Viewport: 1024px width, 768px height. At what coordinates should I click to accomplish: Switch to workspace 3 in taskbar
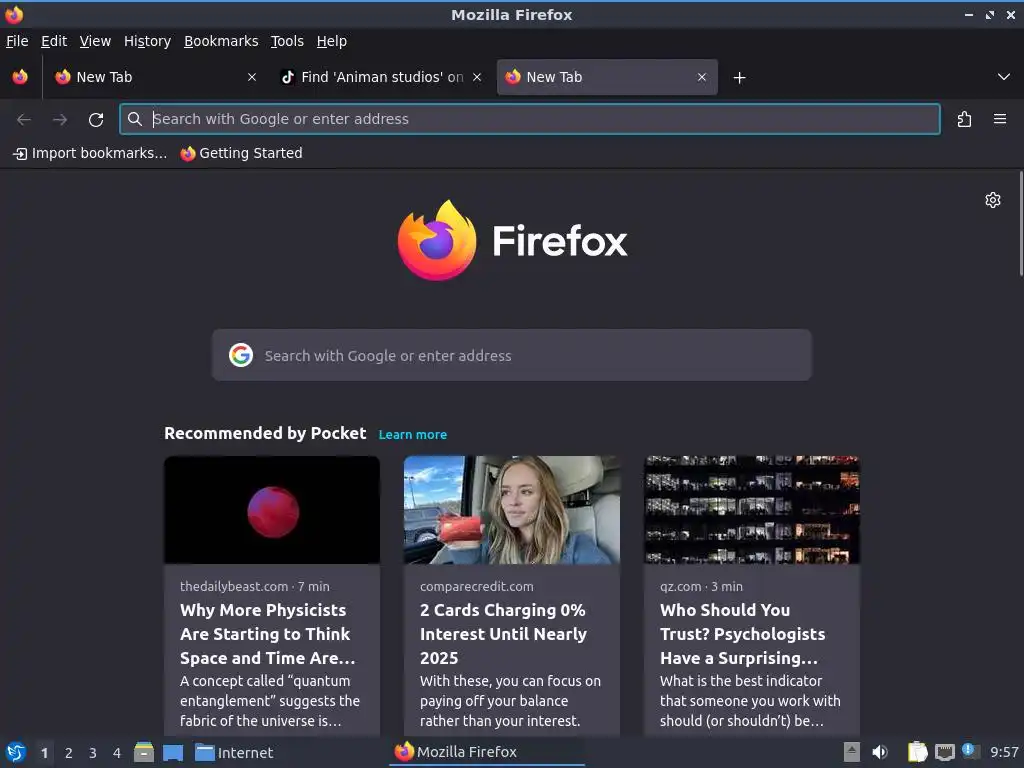point(93,753)
